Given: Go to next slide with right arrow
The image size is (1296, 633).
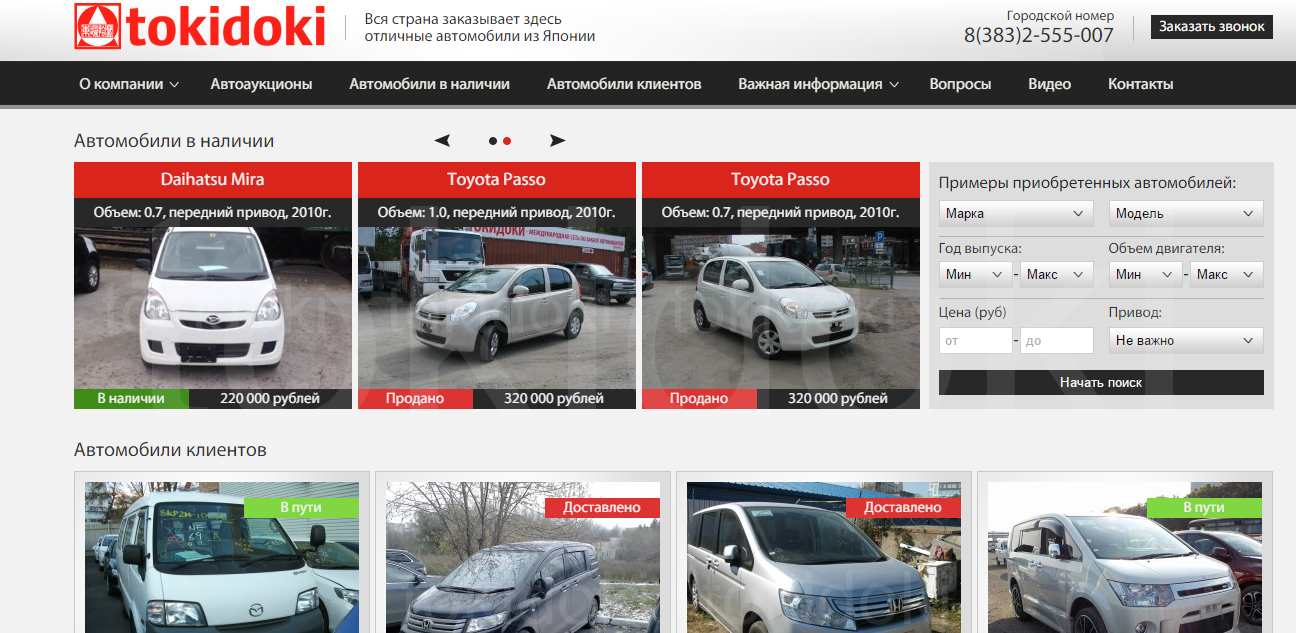Looking at the screenshot, I should pos(557,141).
